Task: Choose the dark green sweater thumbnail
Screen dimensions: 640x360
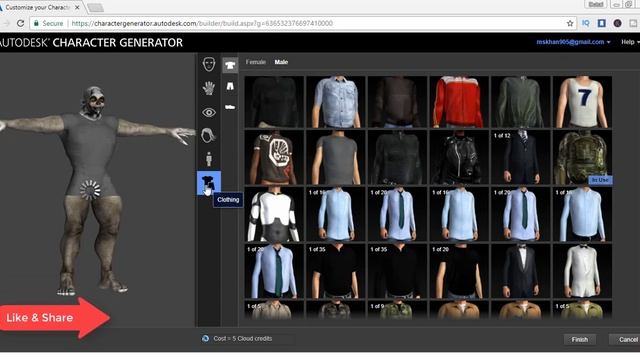Action: click(x=521, y=102)
